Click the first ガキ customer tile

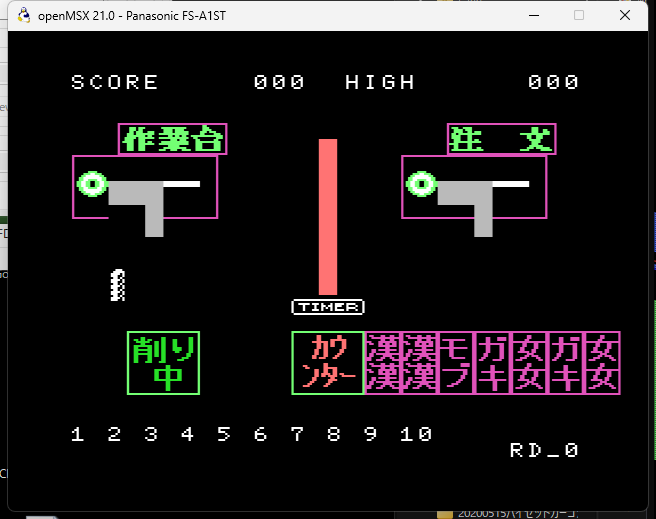click(493, 363)
